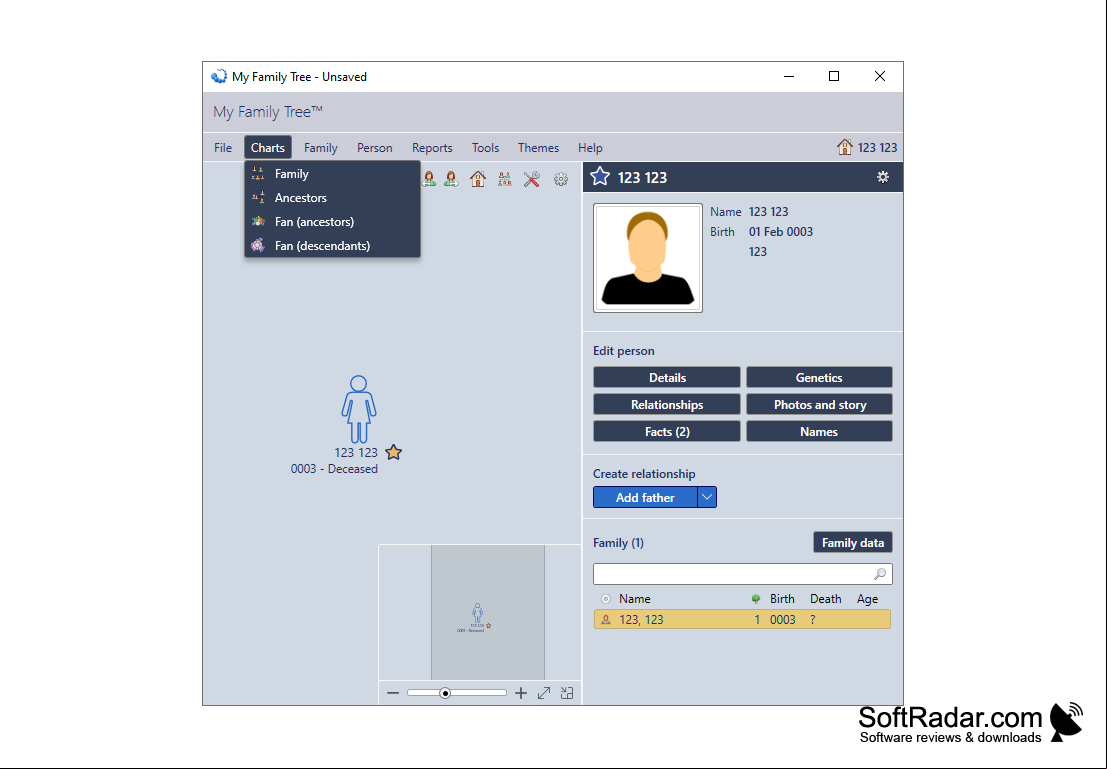Viewport: 1107px width, 769px height.
Task: Zoom out with the minus icon
Action: pyautogui.click(x=393, y=693)
